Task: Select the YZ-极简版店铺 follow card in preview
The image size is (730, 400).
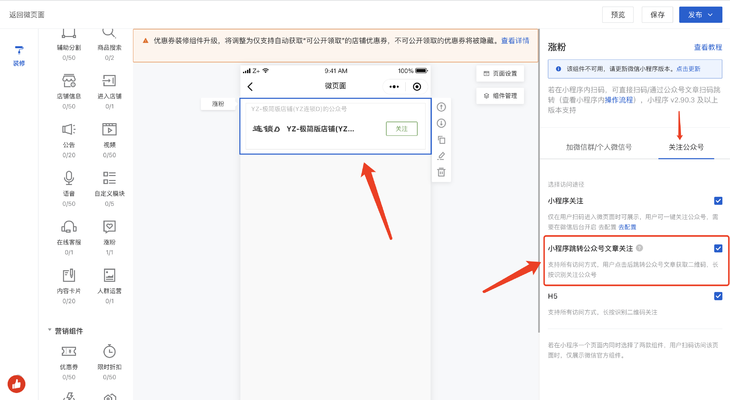Action: [335, 126]
